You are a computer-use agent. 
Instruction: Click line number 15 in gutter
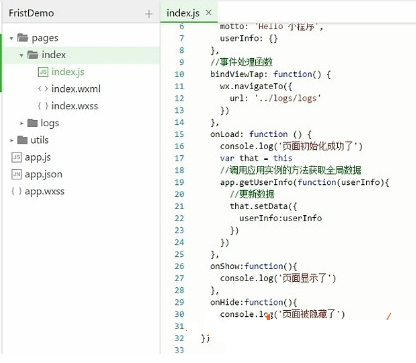pyautogui.click(x=179, y=134)
